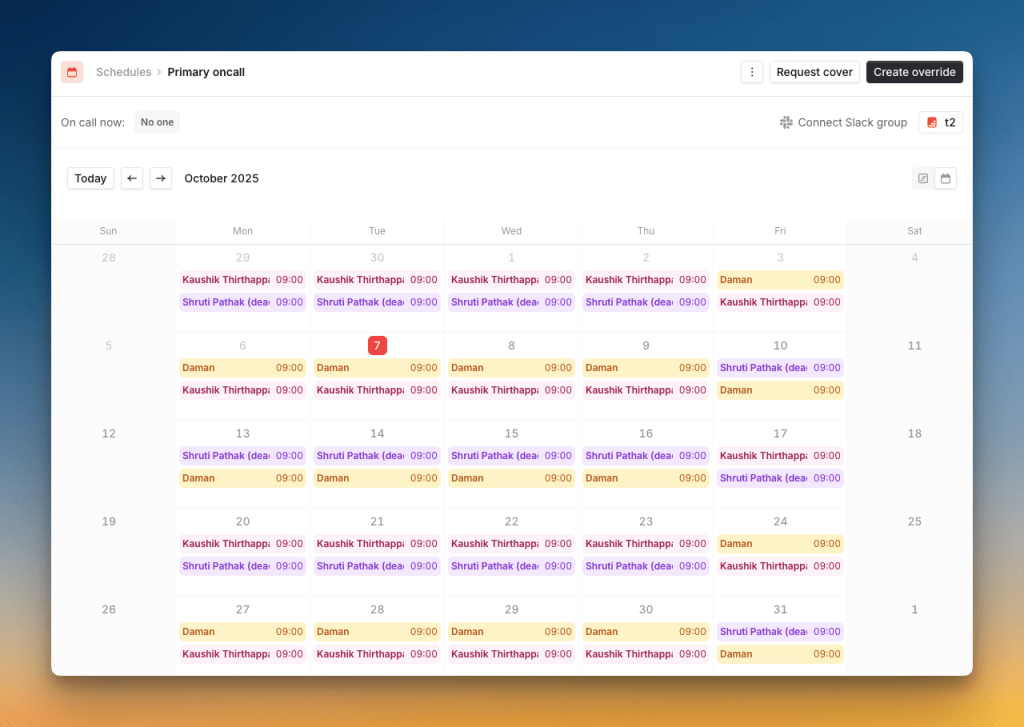This screenshot has width=1024, height=727.
Task: Open Kaushik Thirthappa's shift on October 1
Action: pyautogui.click(x=511, y=279)
